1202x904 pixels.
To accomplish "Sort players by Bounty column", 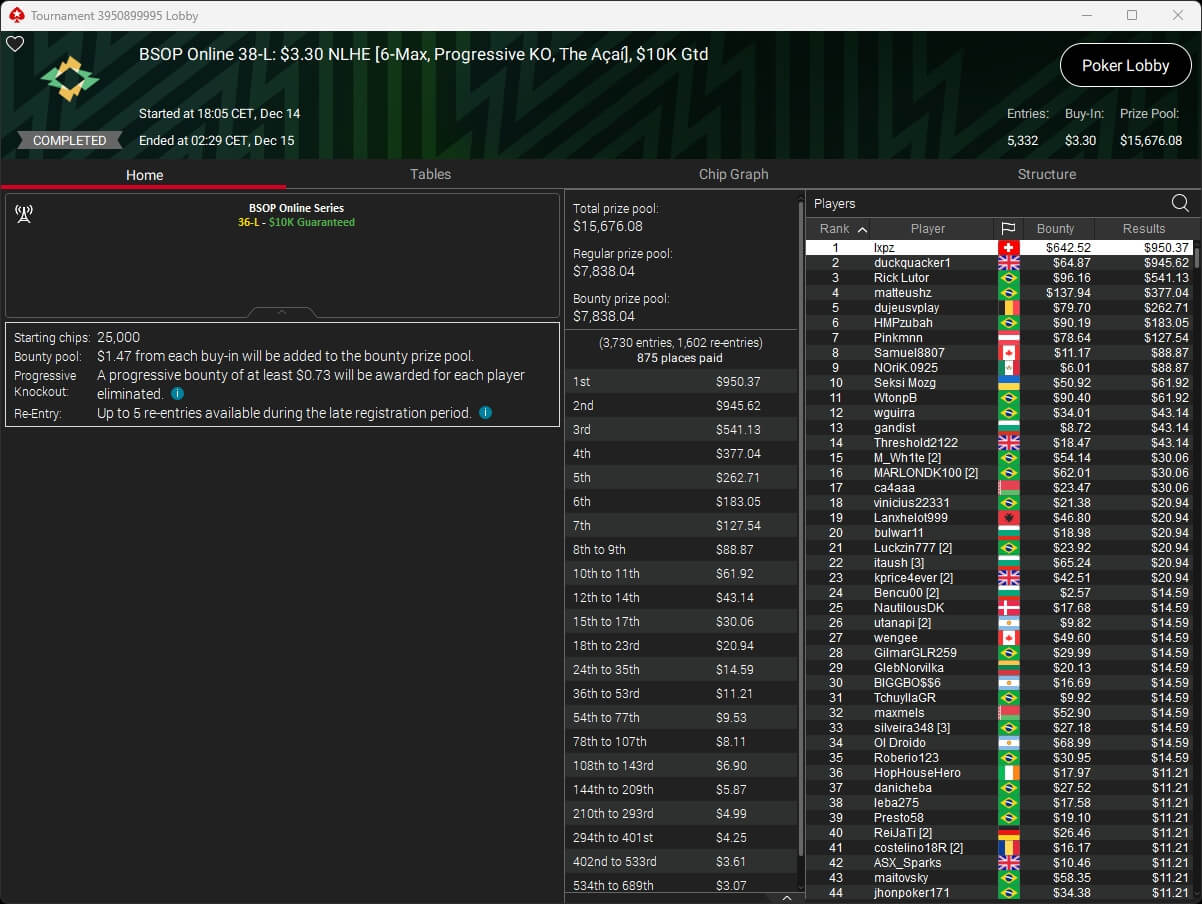I will 1055,228.
